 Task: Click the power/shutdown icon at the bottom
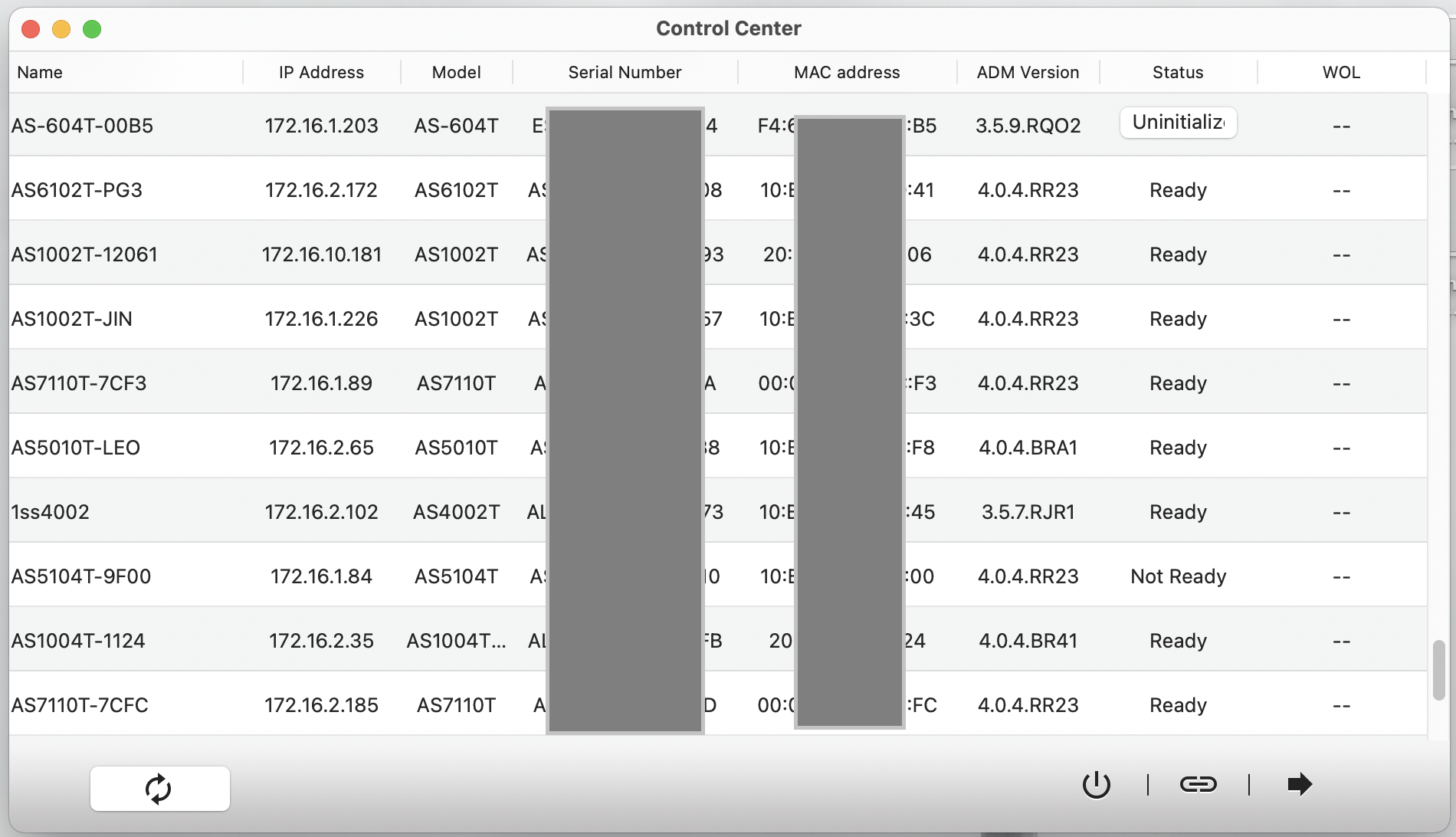pos(1097,784)
